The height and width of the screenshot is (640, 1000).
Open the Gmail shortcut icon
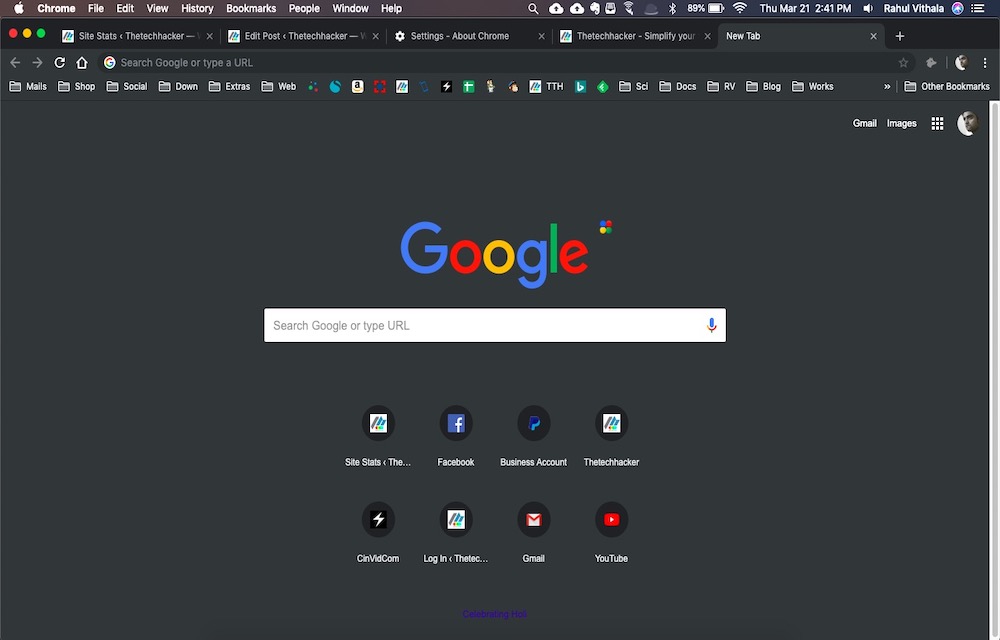click(x=533, y=519)
